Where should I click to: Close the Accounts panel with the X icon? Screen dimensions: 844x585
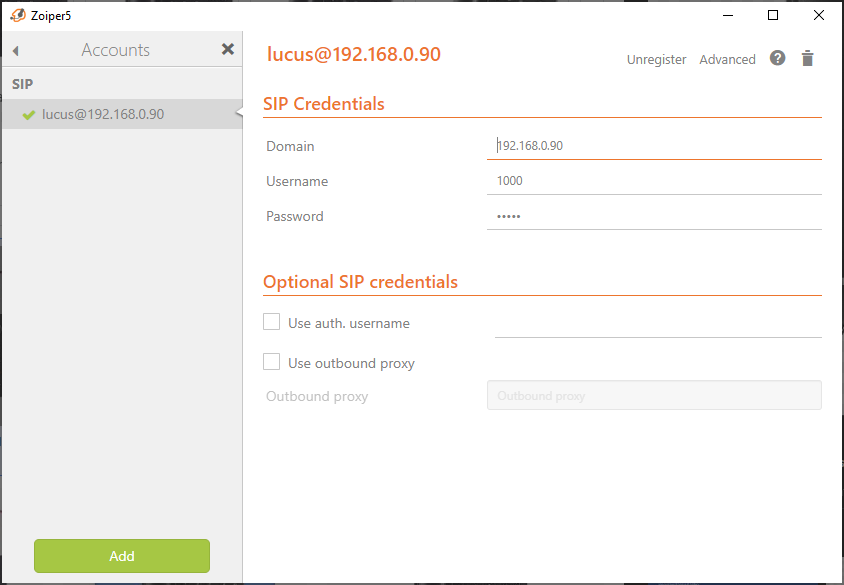pyautogui.click(x=227, y=48)
